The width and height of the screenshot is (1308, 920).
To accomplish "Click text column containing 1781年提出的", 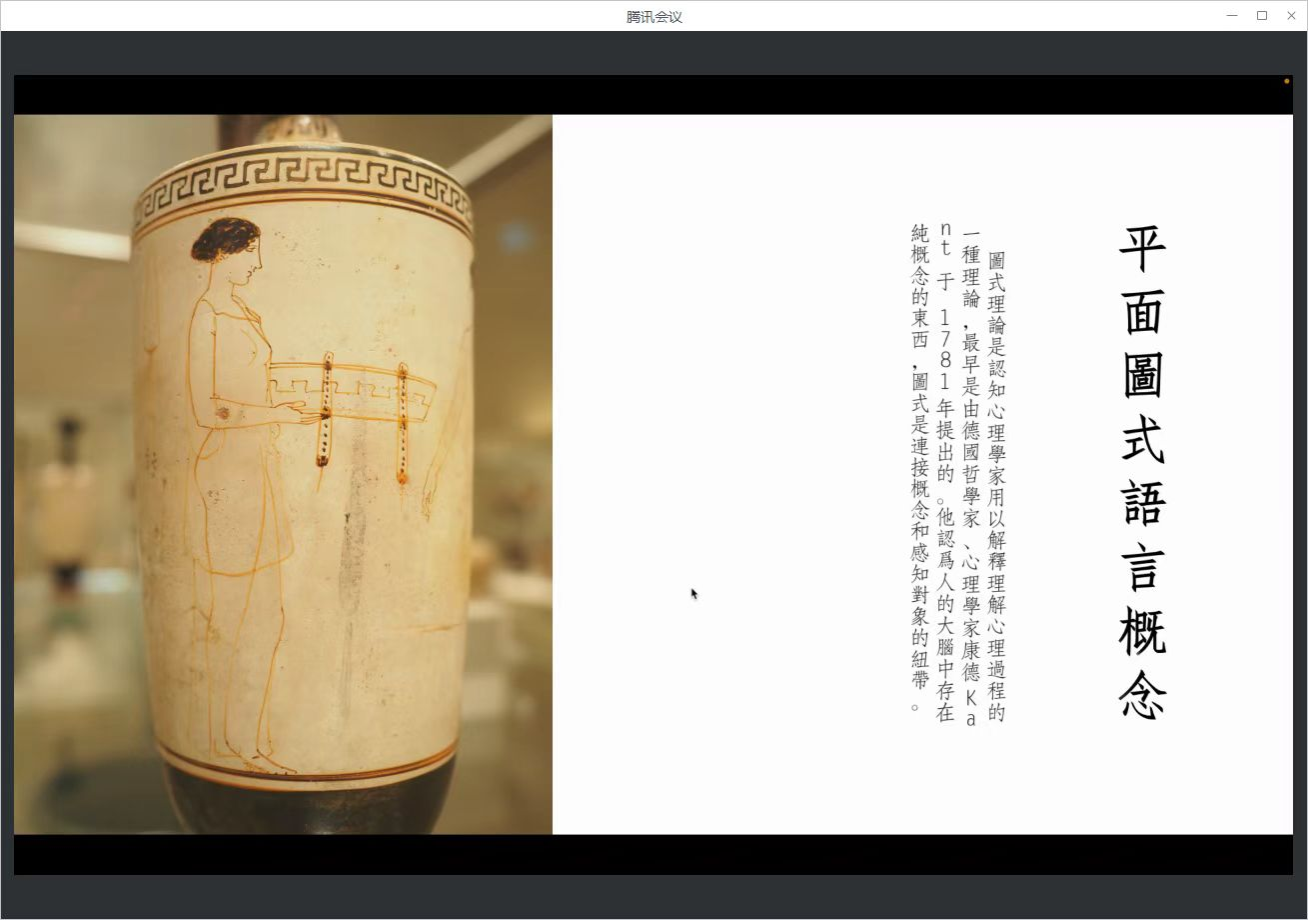I will point(944,472).
